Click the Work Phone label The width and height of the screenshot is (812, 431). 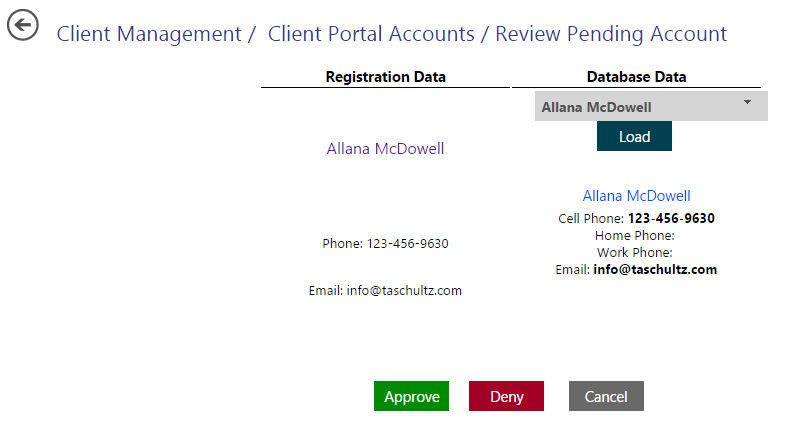point(634,253)
